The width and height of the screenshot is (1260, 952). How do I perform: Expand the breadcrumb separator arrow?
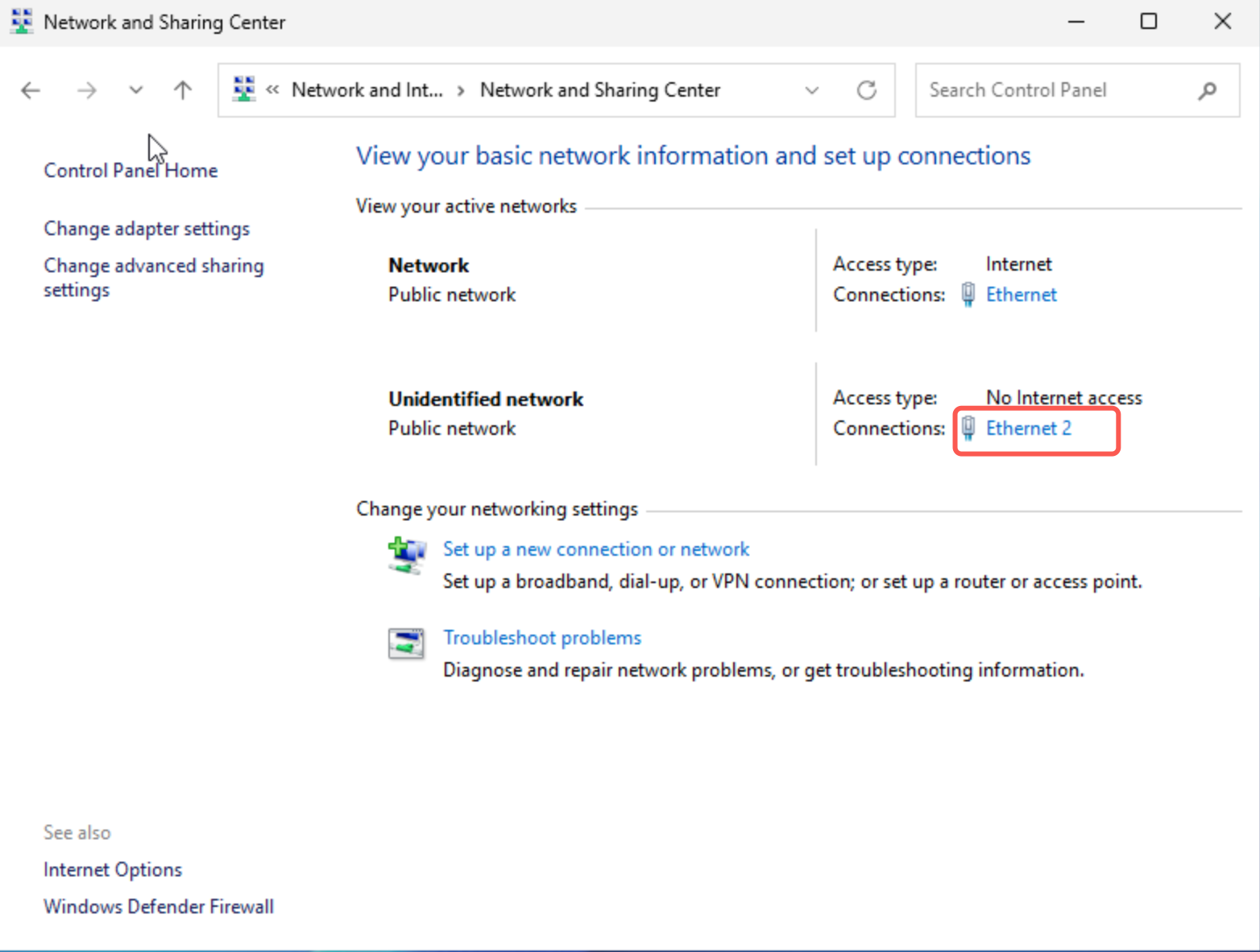462,90
